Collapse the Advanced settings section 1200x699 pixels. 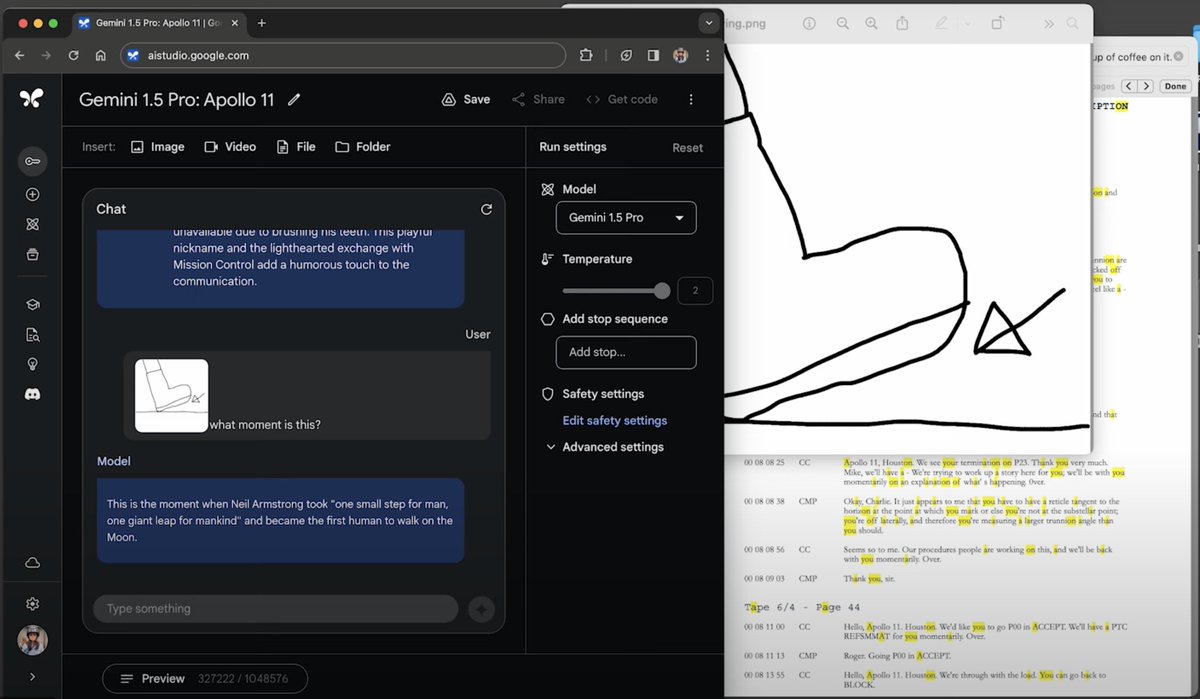[604, 447]
